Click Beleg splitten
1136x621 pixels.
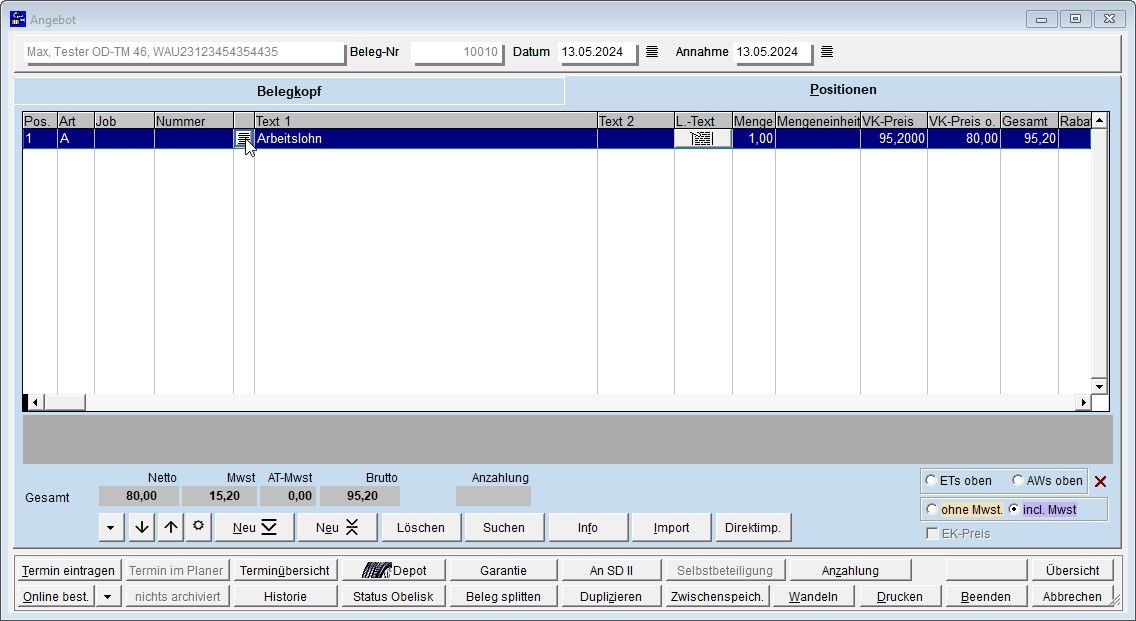click(504, 596)
